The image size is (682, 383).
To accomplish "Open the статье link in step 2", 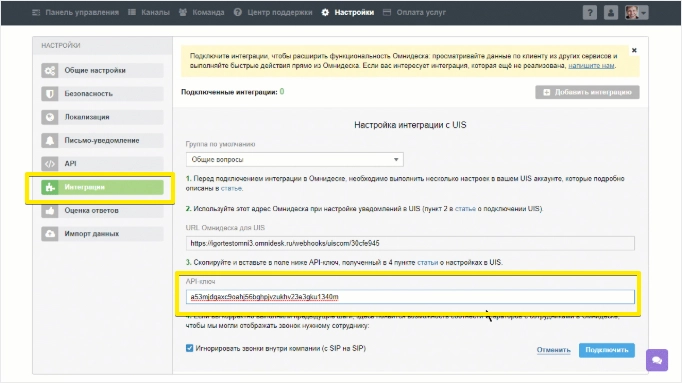I will [x=465, y=209].
